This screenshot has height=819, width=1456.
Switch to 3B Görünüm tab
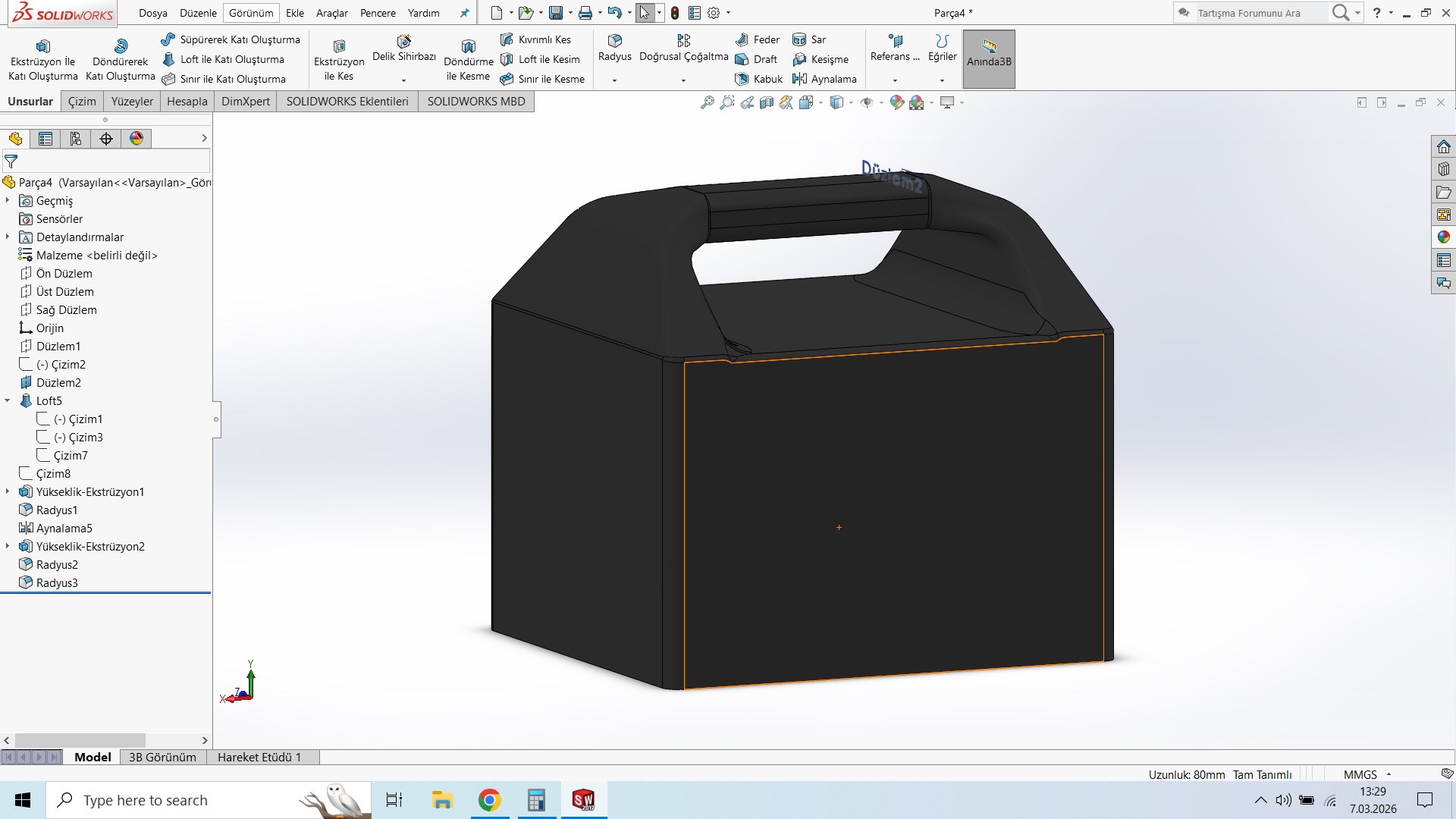pyautogui.click(x=162, y=757)
